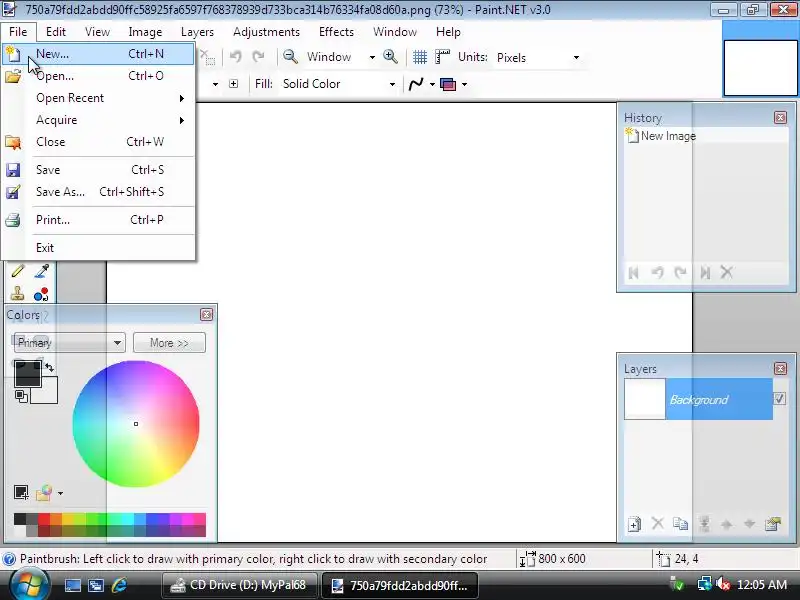Toggle the pixel grid icon

tap(420, 57)
